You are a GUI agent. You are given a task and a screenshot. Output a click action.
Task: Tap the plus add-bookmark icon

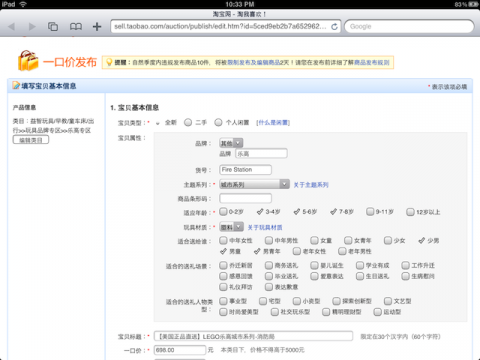point(97,26)
